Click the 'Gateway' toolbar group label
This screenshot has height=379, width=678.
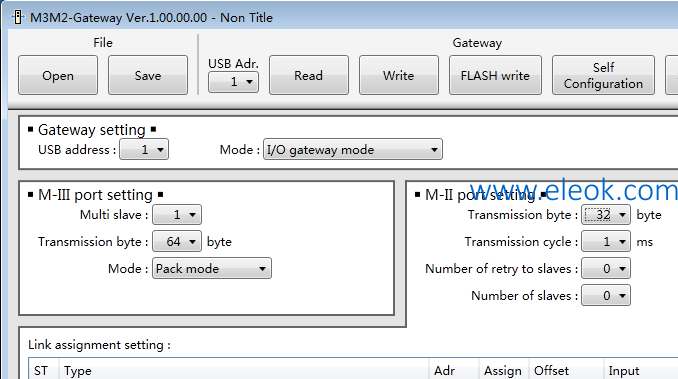477,43
